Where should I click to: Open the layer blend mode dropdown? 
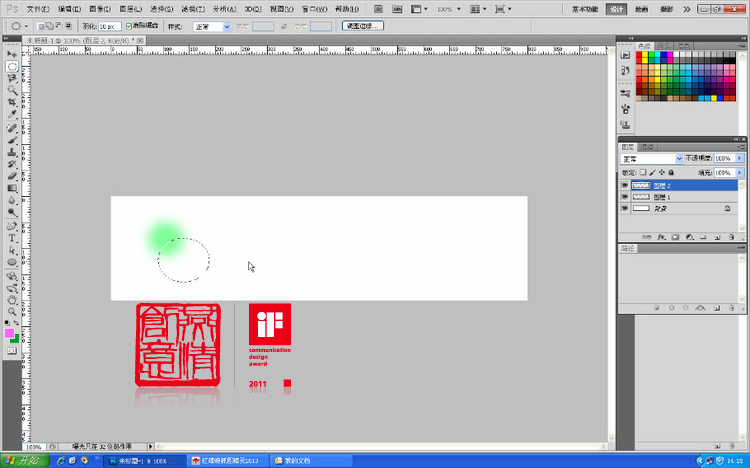(x=651, y=158)
